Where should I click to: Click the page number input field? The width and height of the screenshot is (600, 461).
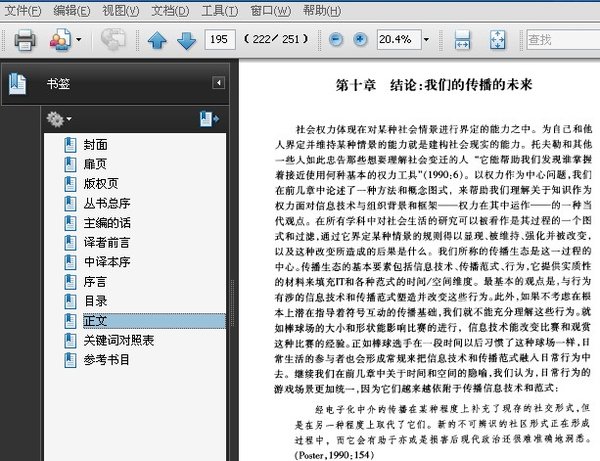[218, 40]
